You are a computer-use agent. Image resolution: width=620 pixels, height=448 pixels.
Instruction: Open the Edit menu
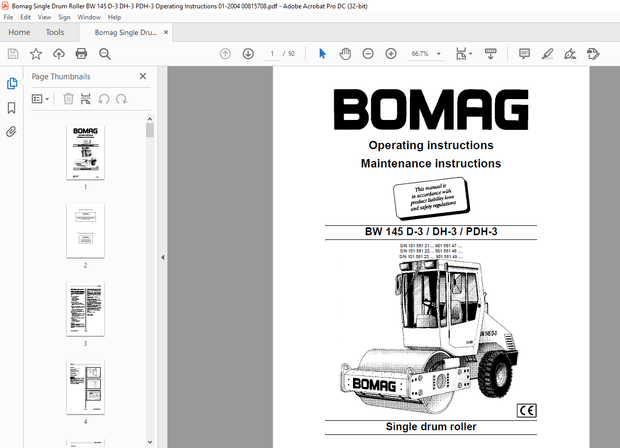click(26, 17)
